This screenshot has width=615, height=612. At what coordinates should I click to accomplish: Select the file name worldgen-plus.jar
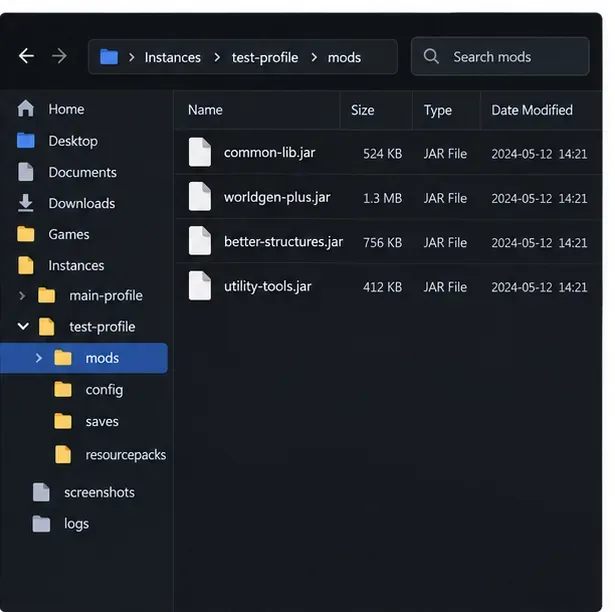277,197
